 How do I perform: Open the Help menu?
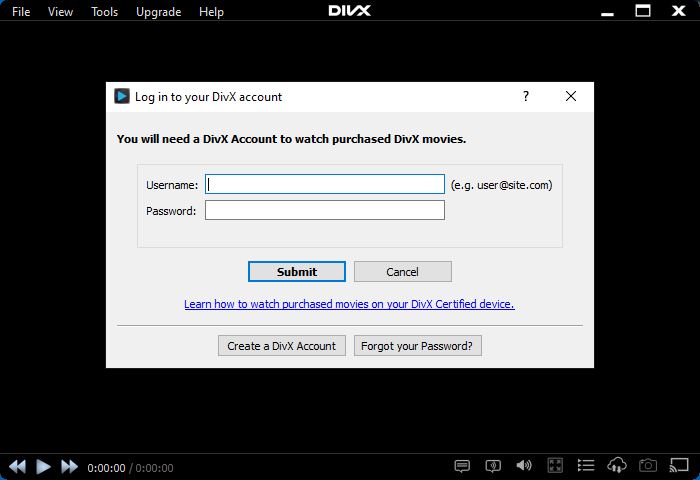(x=211, y=12)
